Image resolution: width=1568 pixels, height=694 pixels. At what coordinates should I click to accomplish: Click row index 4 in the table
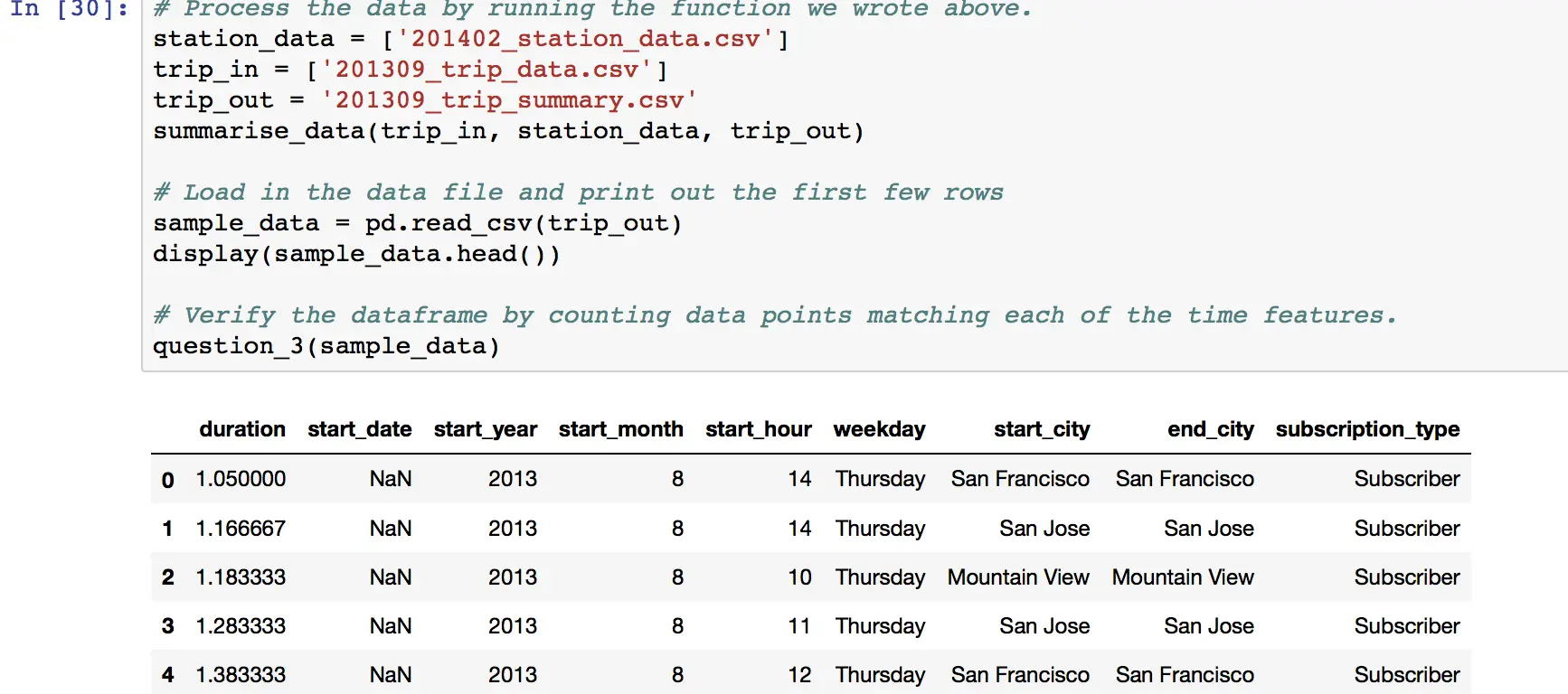[167, 675]
